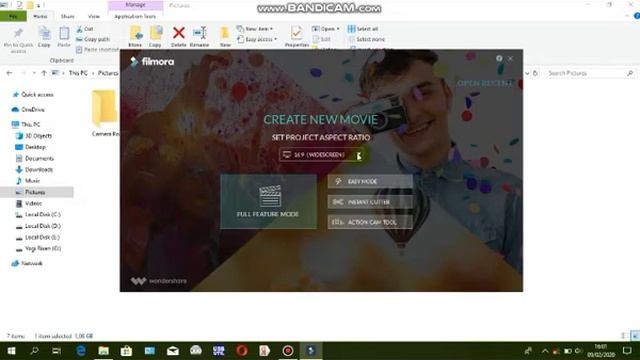Switch to the Home ribbon tab

point(40,16)
